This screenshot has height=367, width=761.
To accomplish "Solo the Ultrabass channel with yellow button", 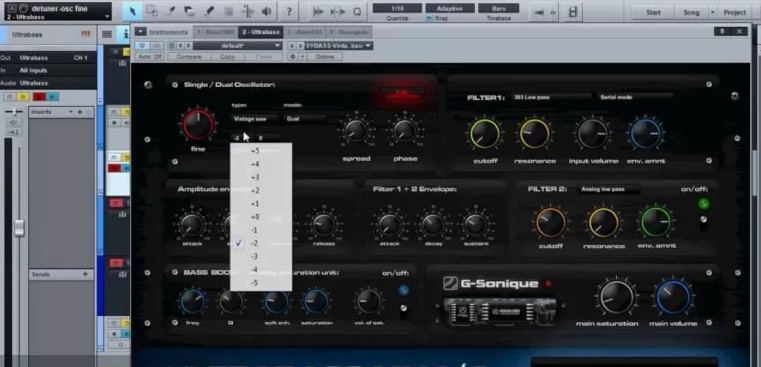I will [23, 97].
